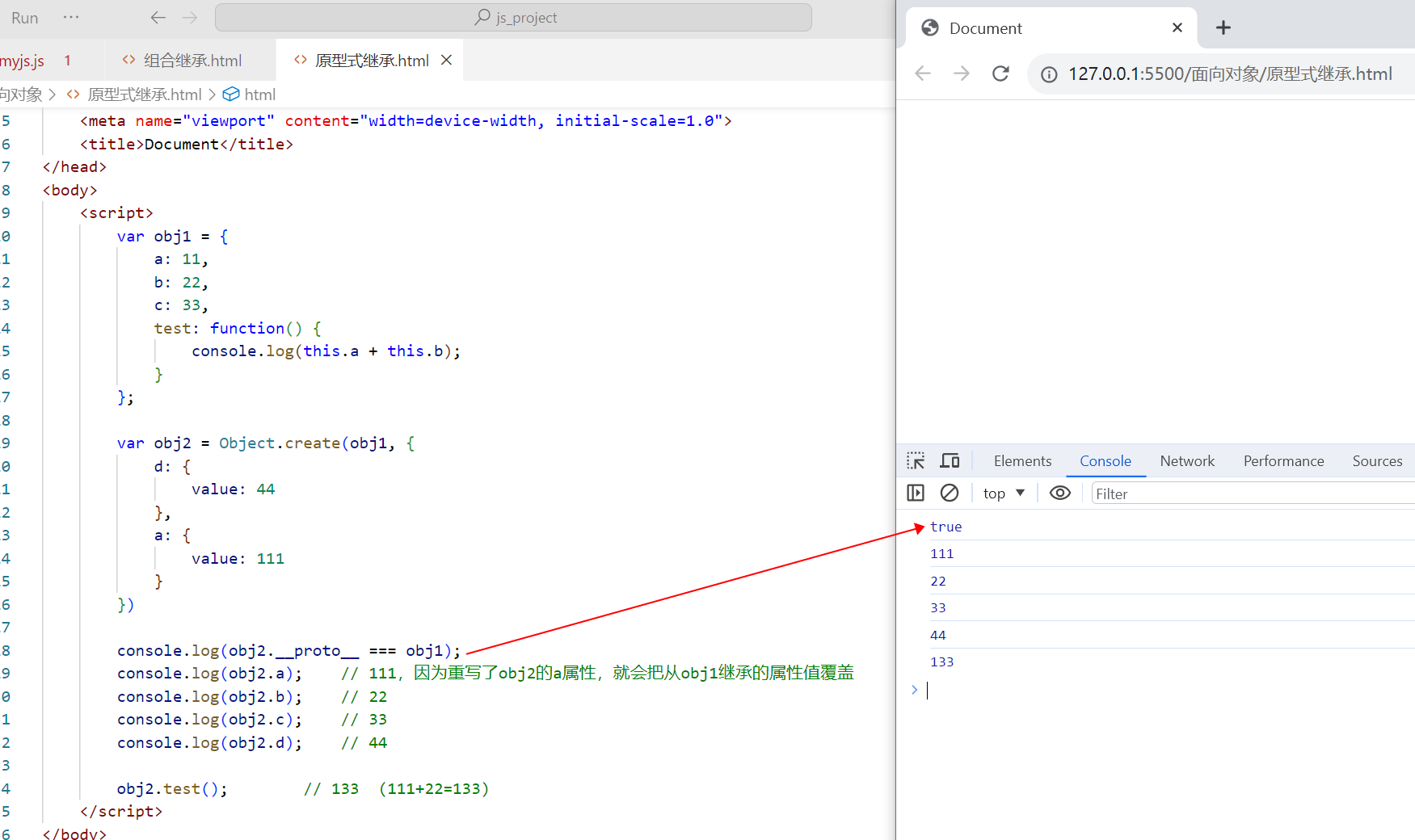Open the Elements DevTools tab

tap(1022, 461)
